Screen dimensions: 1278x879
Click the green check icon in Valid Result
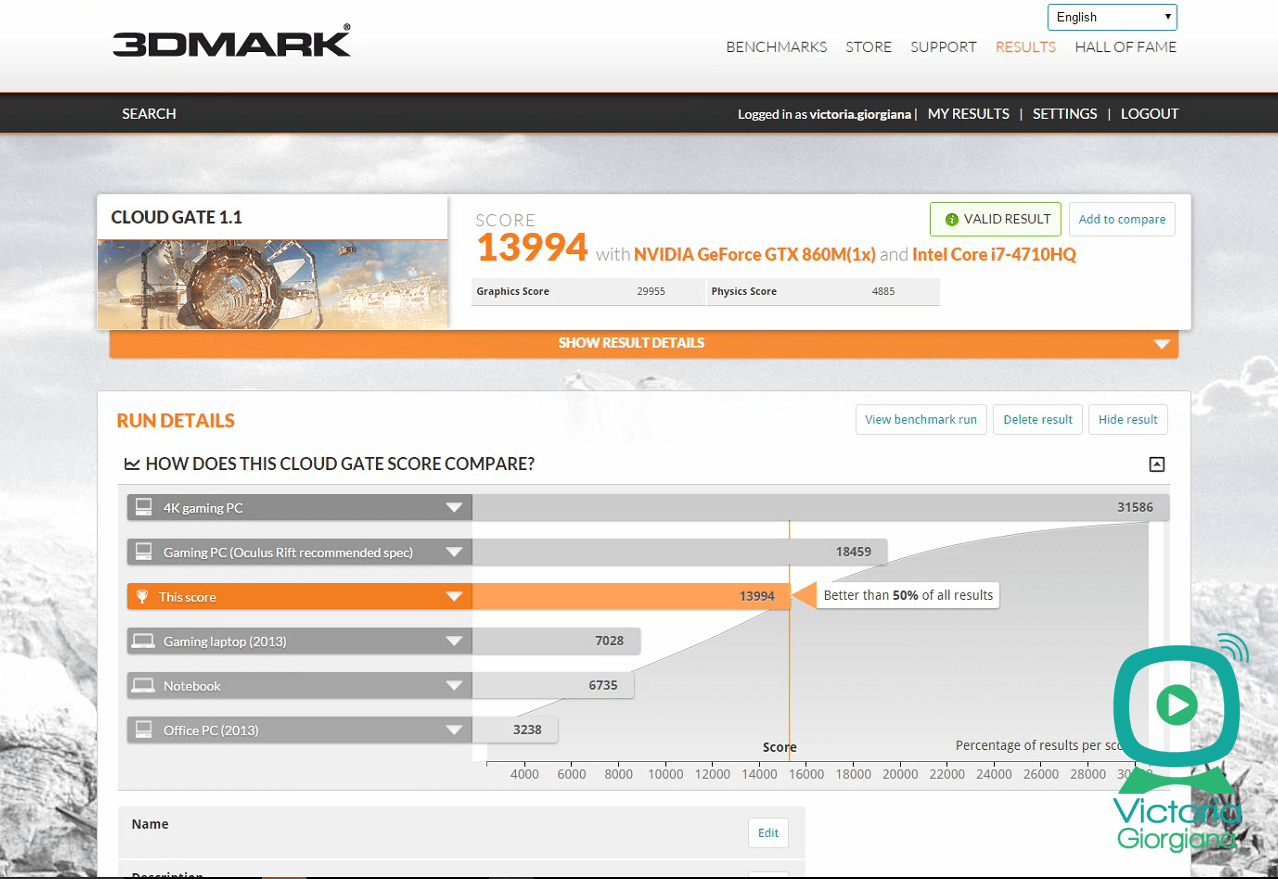point(951,219)
